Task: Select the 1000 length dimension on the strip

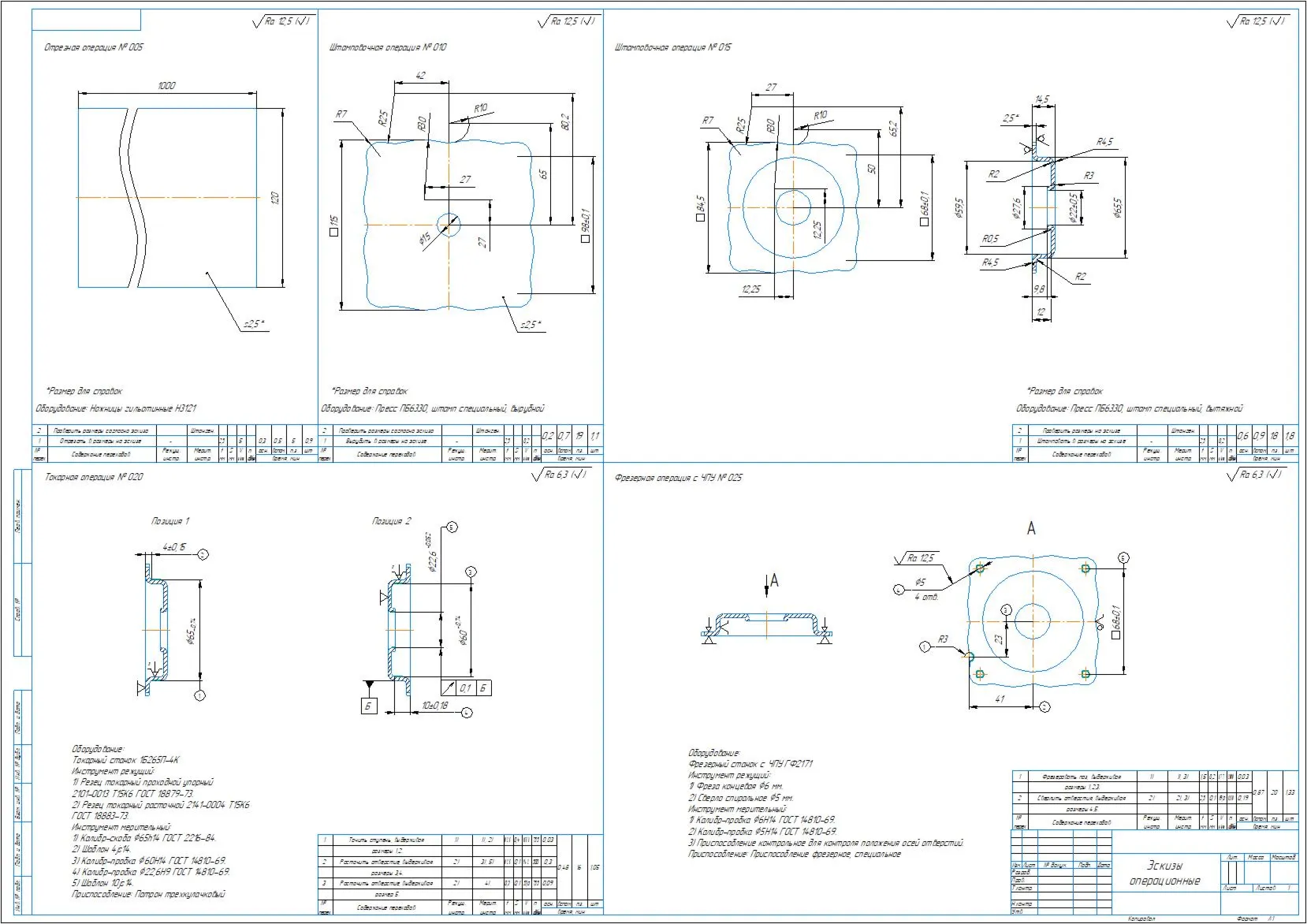Action: tap(166, 85)
